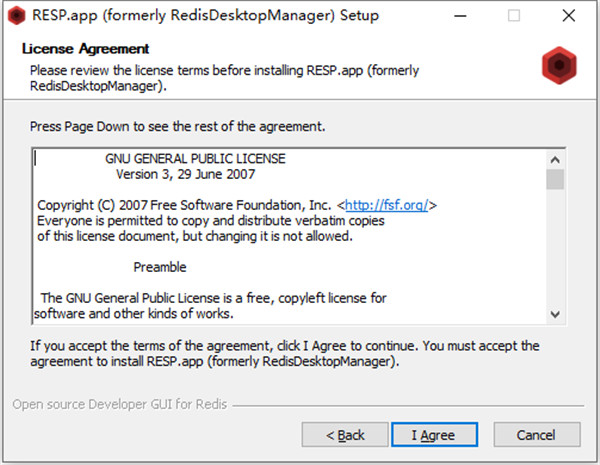Close the RESP.app Setup window

(x=566, y=16)
